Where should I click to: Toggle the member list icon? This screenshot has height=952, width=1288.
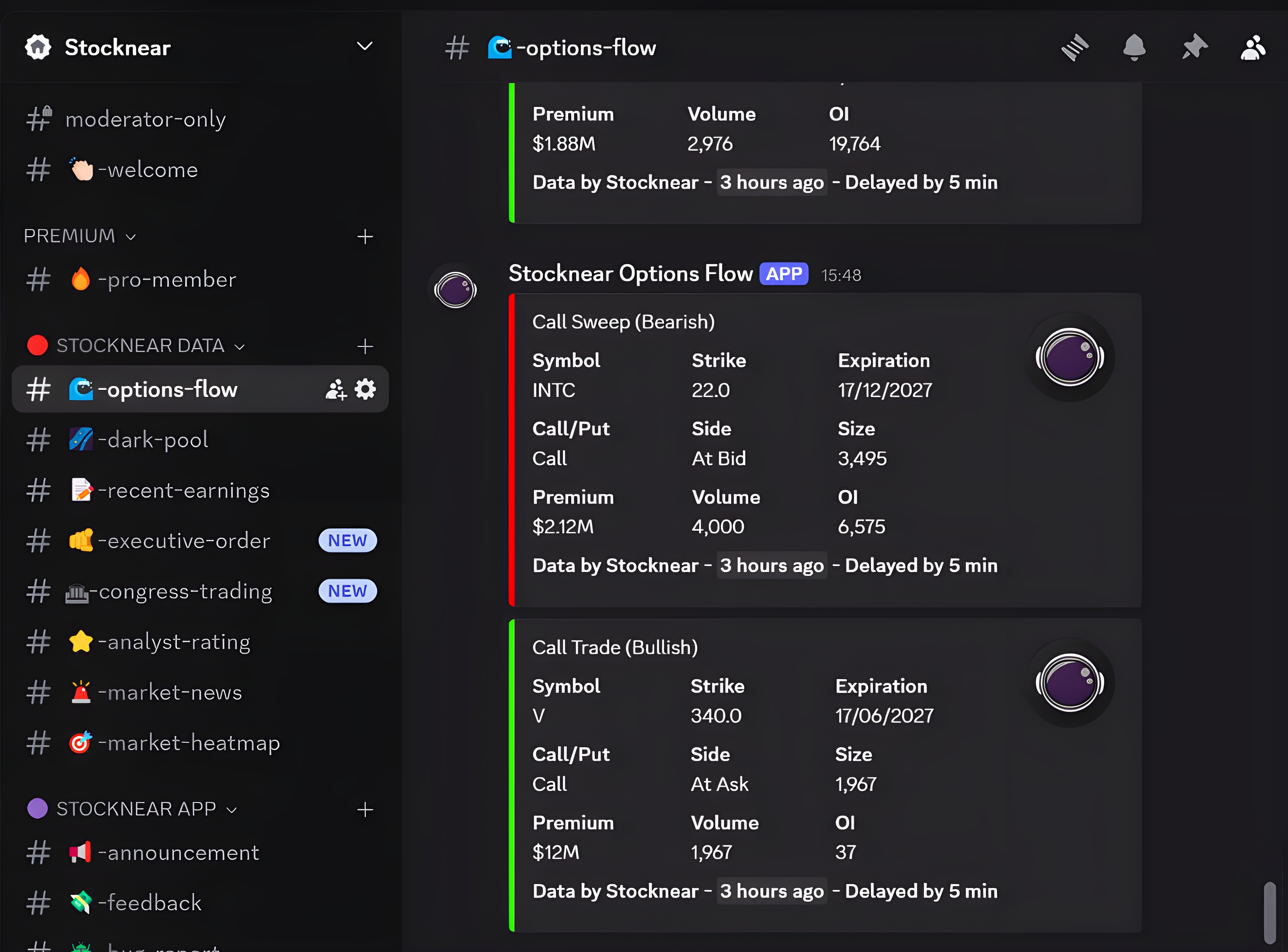coord(1253,47)
